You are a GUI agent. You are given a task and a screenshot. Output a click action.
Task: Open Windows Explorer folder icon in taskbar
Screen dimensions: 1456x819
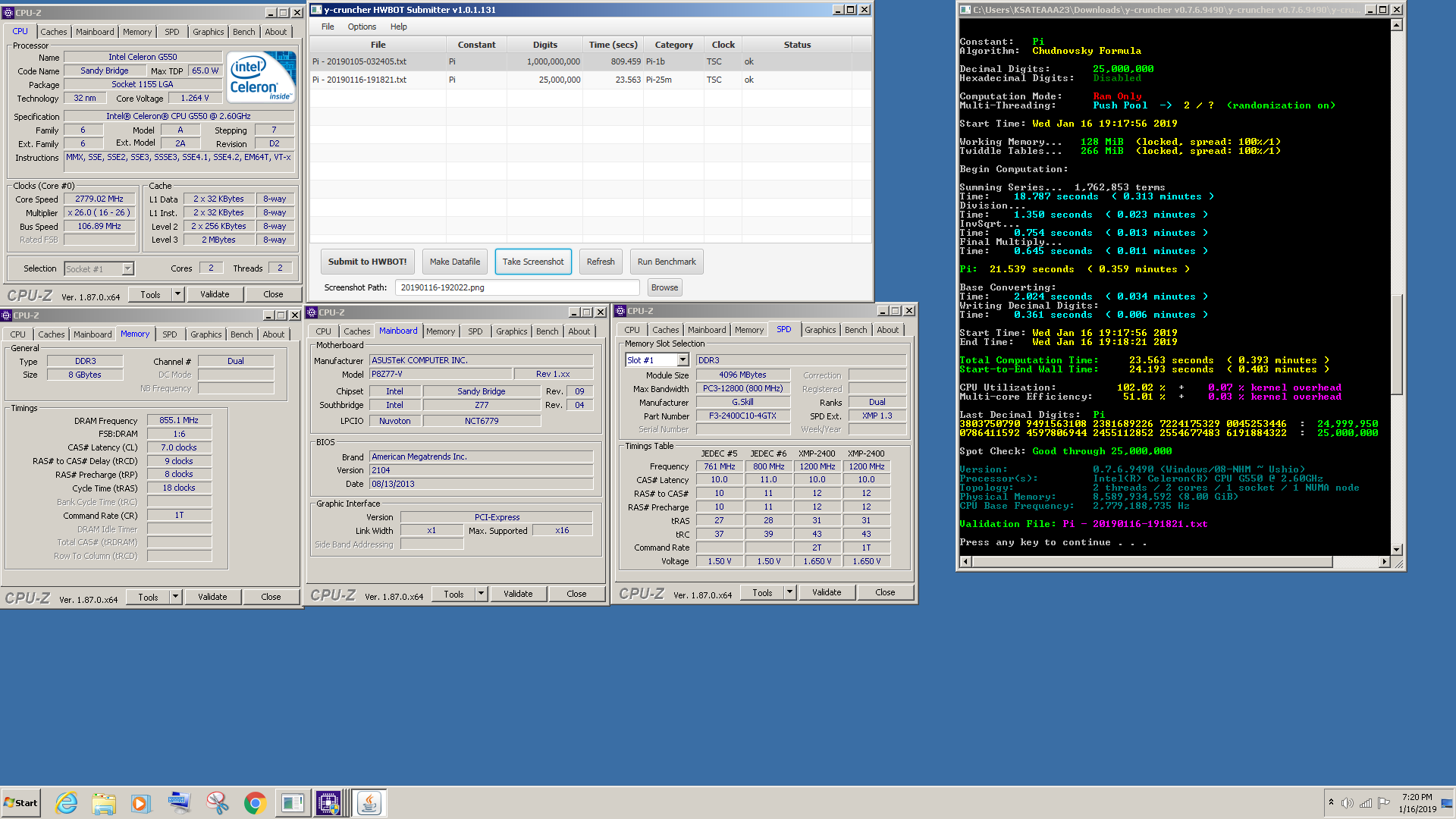click(104, 803)
